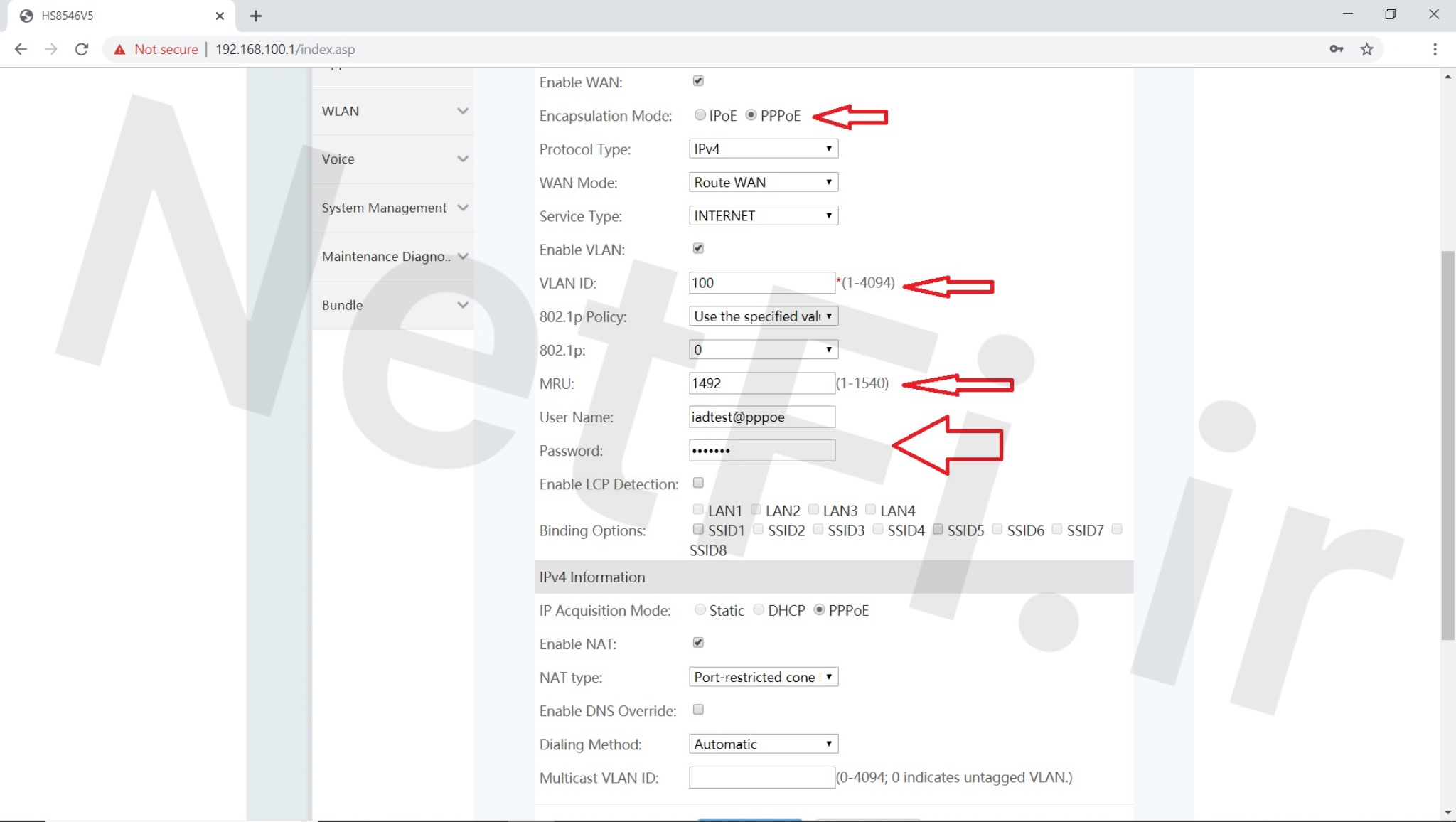This screenshot has height=822, width=1456.
Task: Open the WAN Mode dropdown
Action: coord(763,182)
